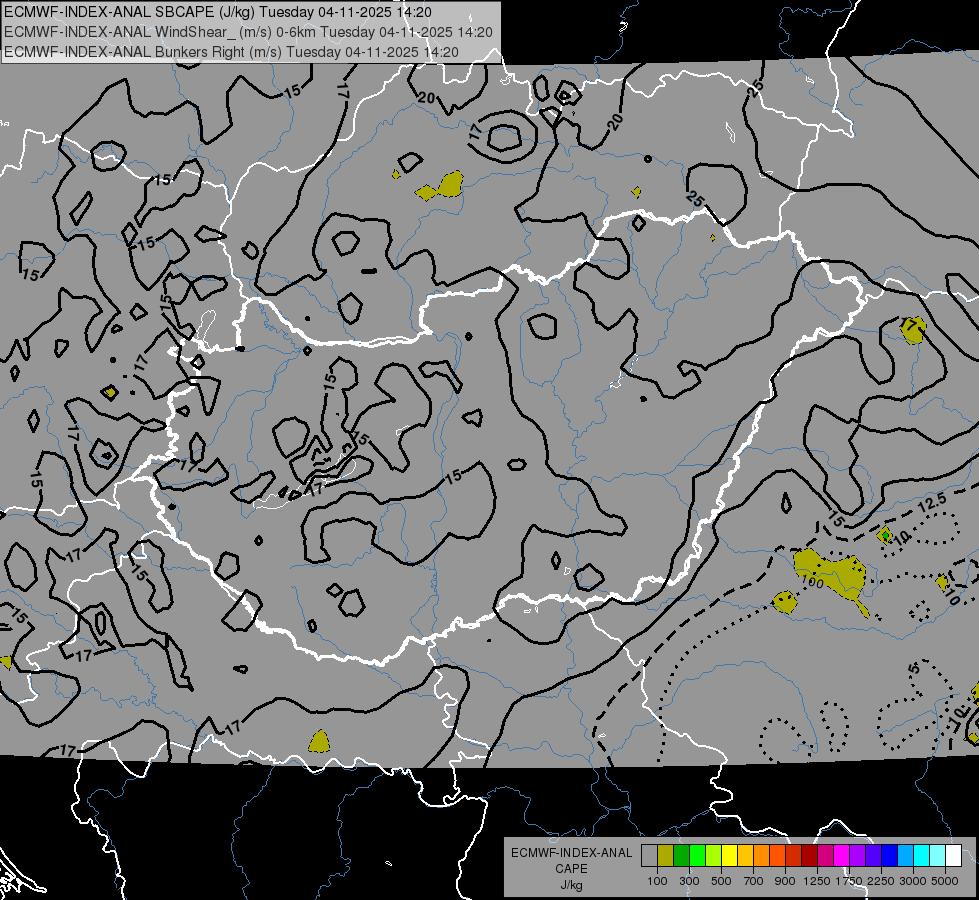
Task: Click the 1250 legend value
Action: [817, 881]
